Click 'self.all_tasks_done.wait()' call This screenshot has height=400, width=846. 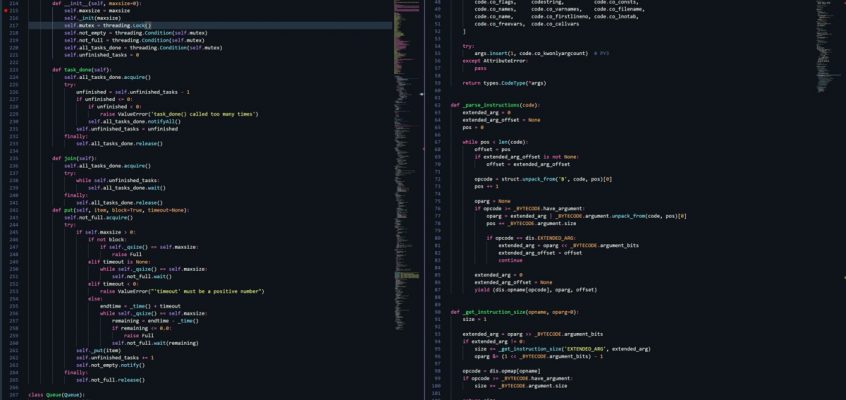click(x=127, y=188)
